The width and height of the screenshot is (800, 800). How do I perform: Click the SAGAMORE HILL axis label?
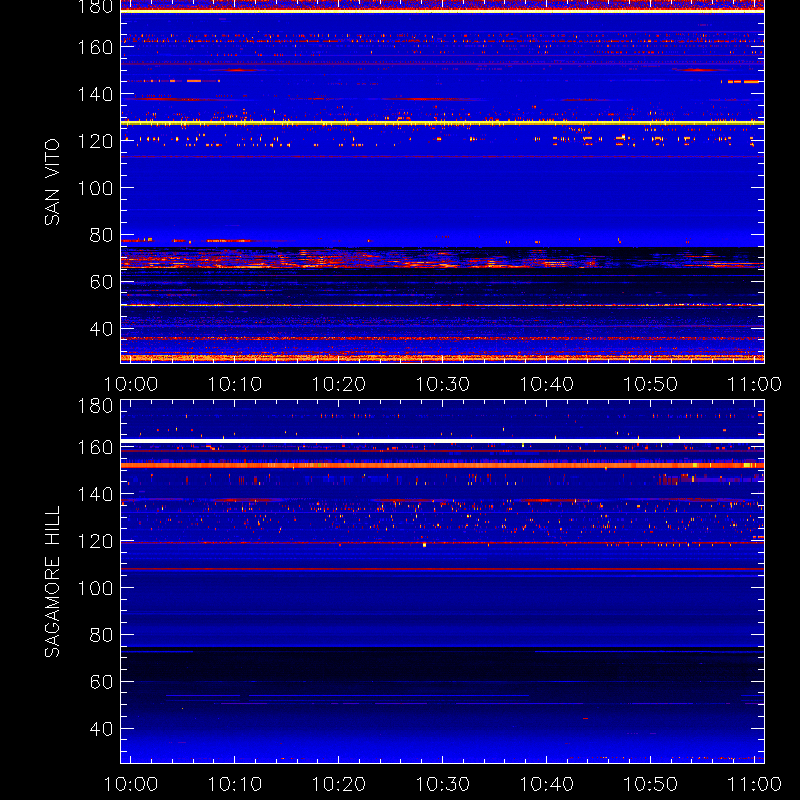(52, 582)
